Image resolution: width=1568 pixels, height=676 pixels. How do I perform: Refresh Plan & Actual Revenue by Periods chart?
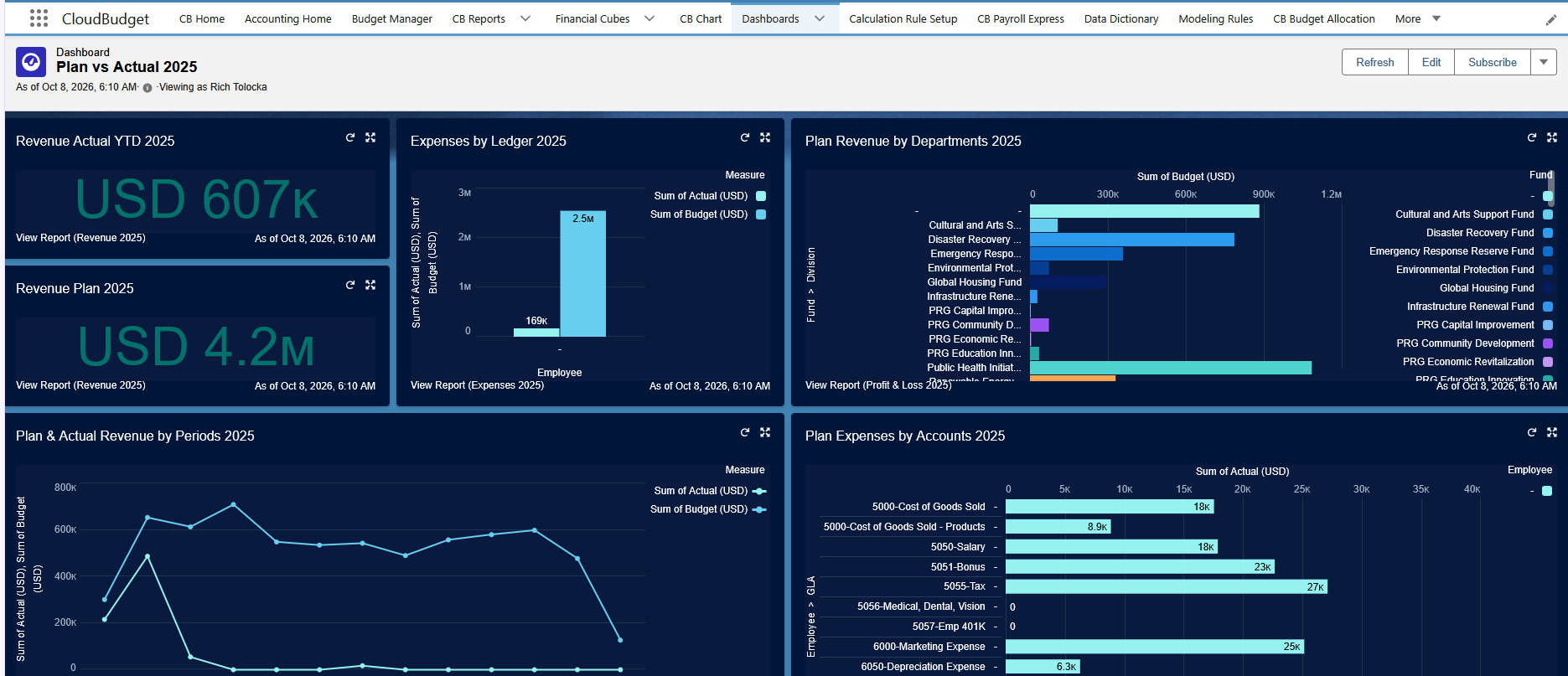[745, 432]
